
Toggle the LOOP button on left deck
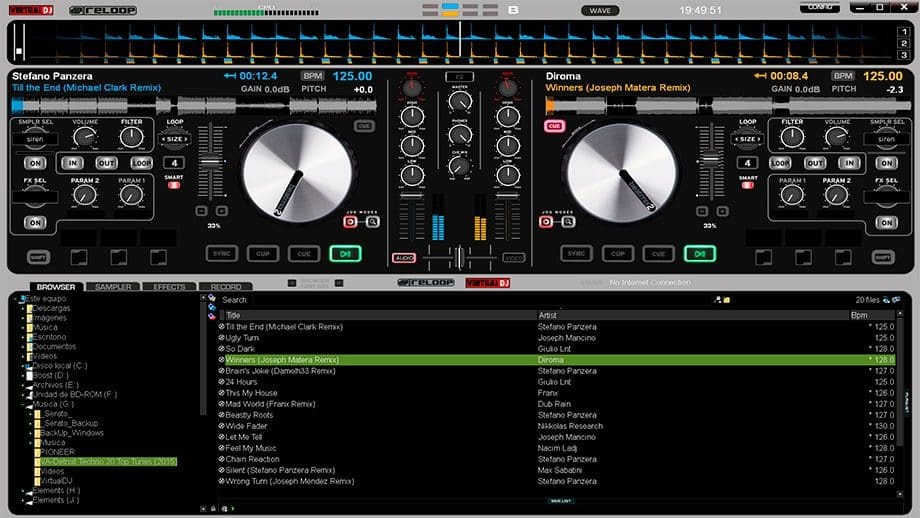click(141, 163)
